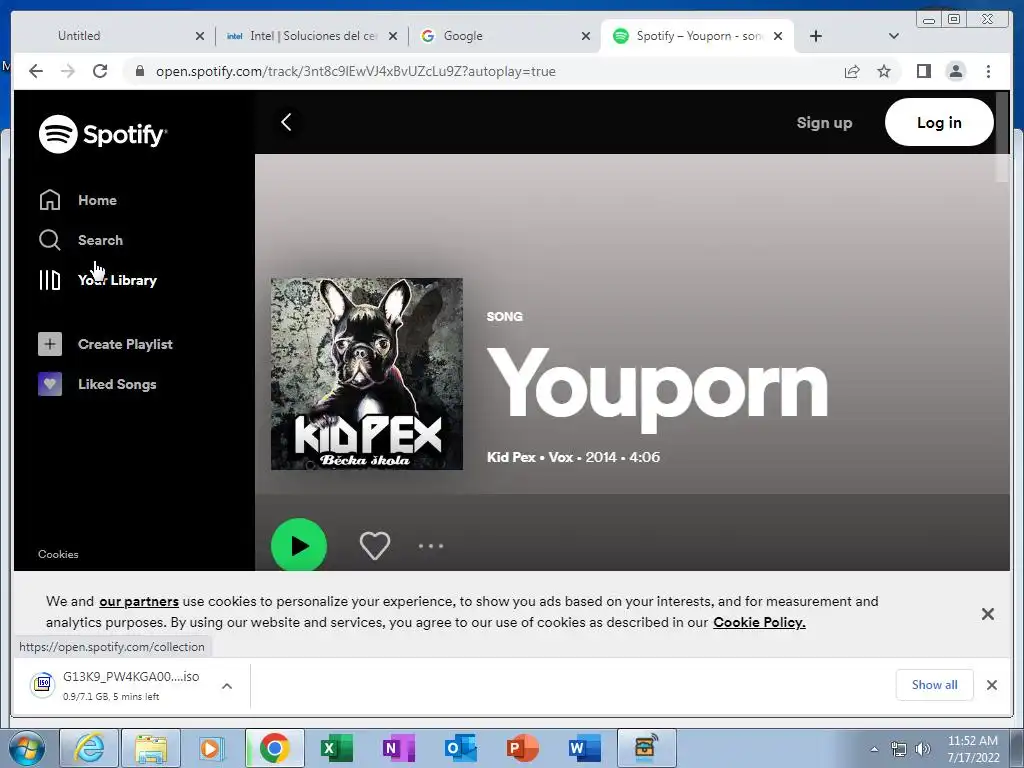This screenshot has width=1024, height=768.
Task: Open a new browser tab
Action: 816,36
